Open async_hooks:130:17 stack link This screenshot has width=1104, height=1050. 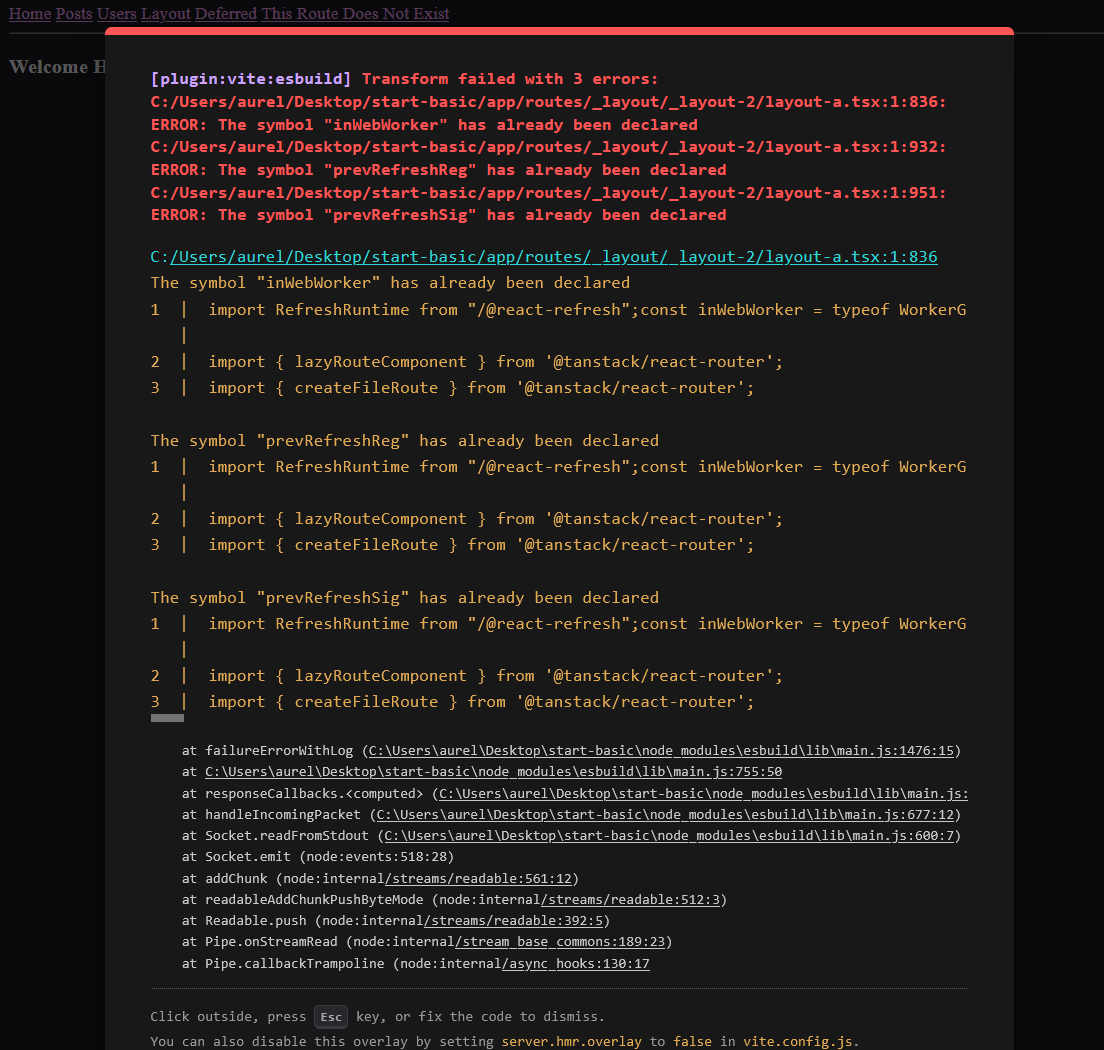pos(576,963)
